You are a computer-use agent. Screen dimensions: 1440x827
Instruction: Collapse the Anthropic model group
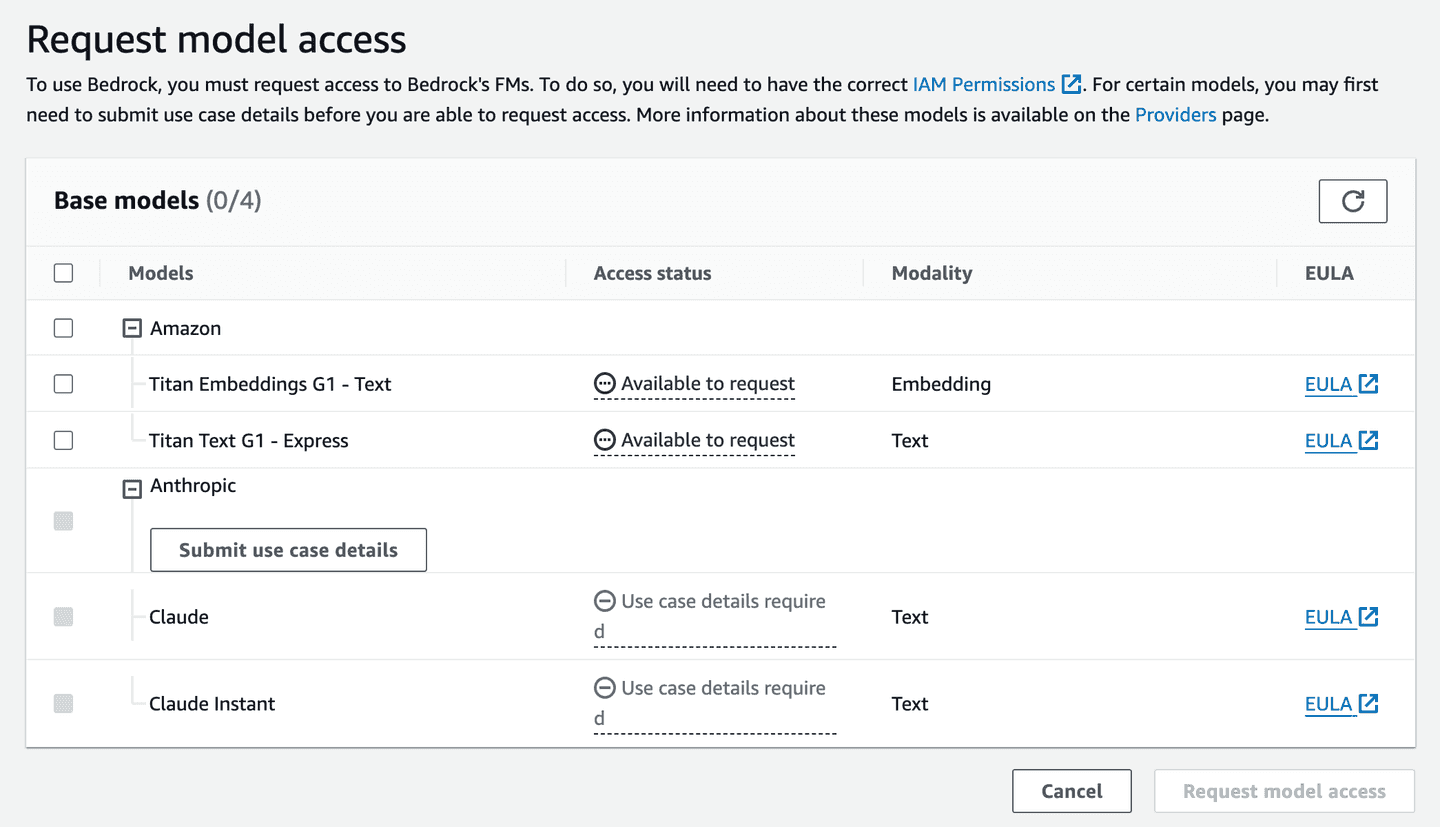pyautogui.click(x=131, y=487)
